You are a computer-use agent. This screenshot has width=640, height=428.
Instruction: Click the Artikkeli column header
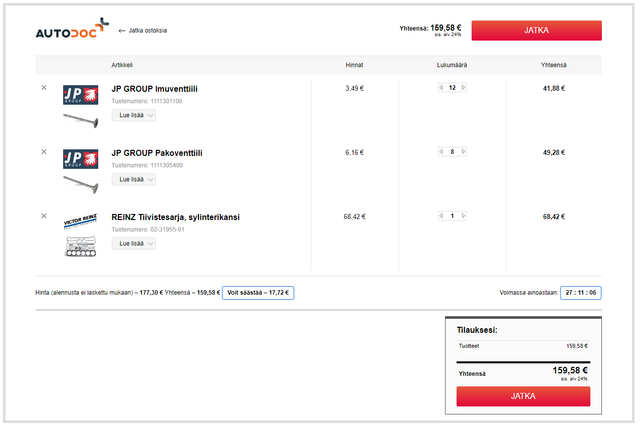click(x=122, y=65)
